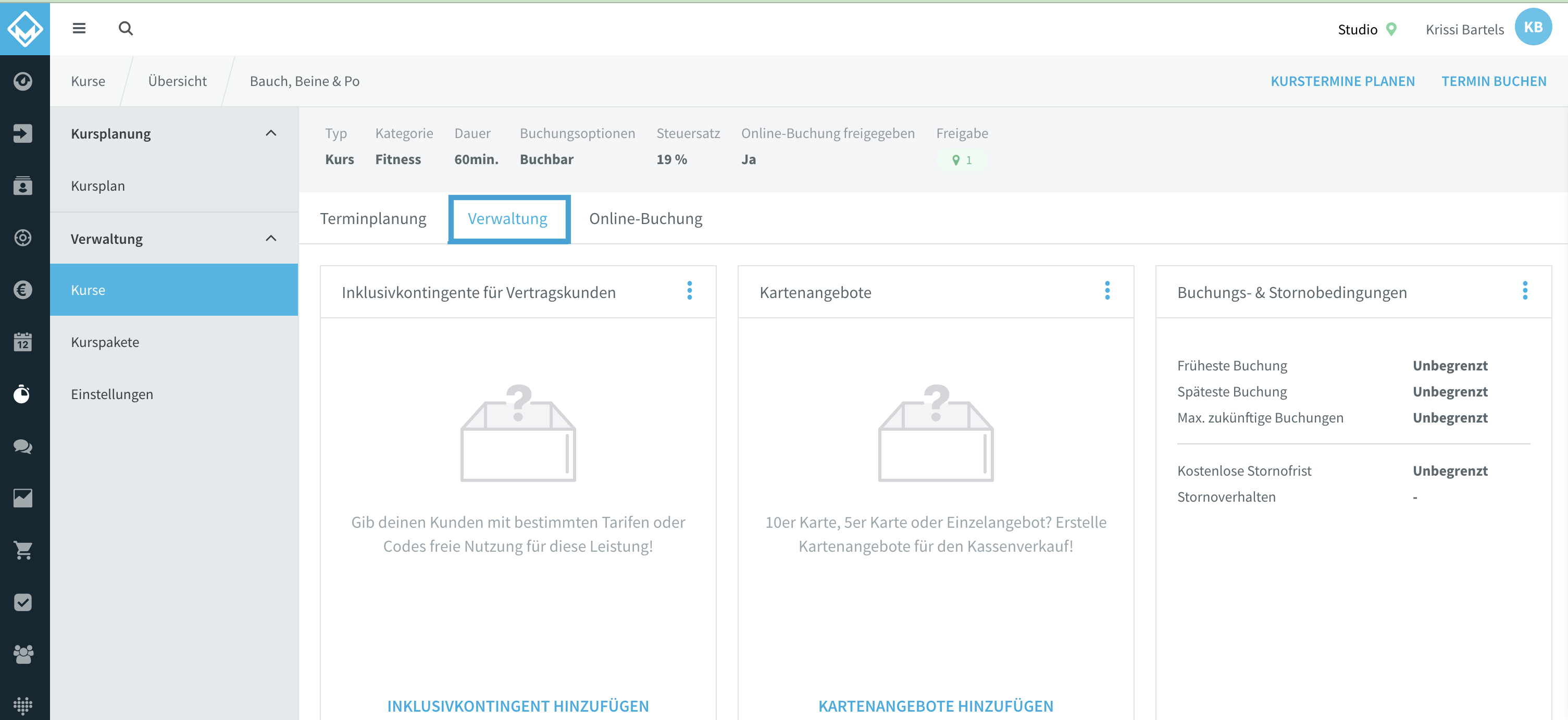This screenshot has width=1568, height=720.
Task: Open the dashboard gauge icon in sidebar
Action: tap(23, 81)
